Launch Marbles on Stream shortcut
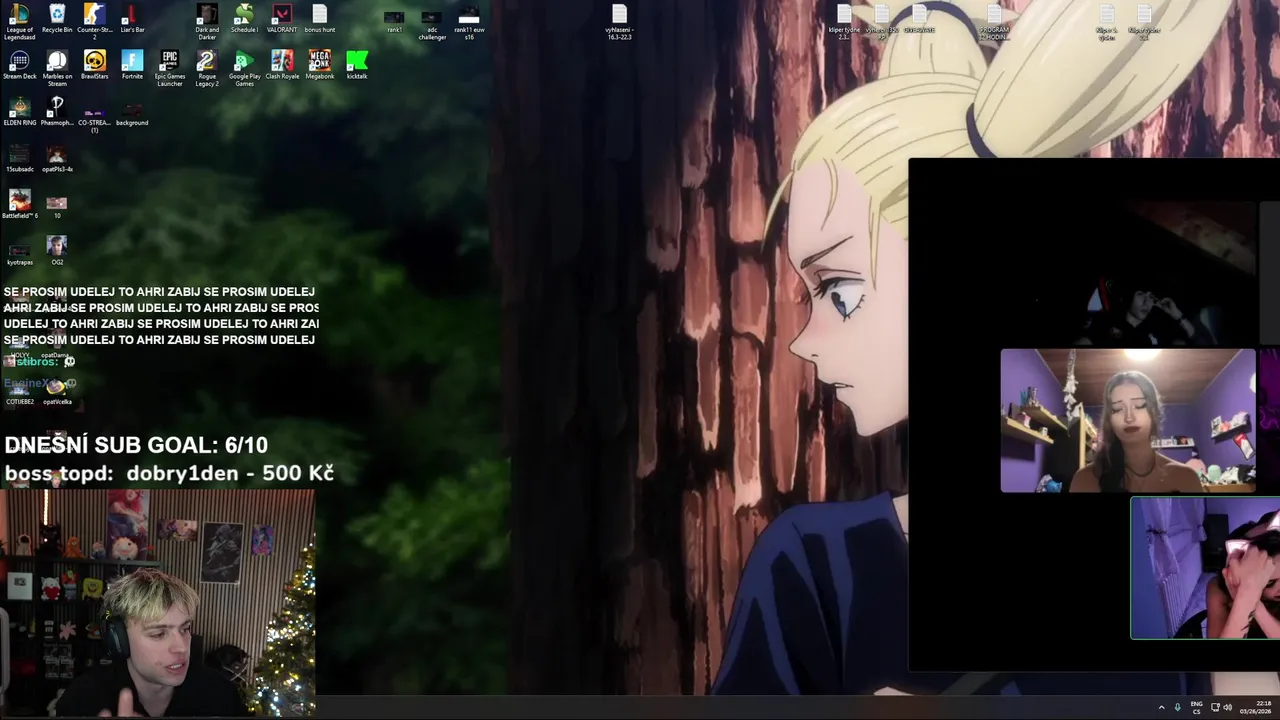 coord(57,68)
